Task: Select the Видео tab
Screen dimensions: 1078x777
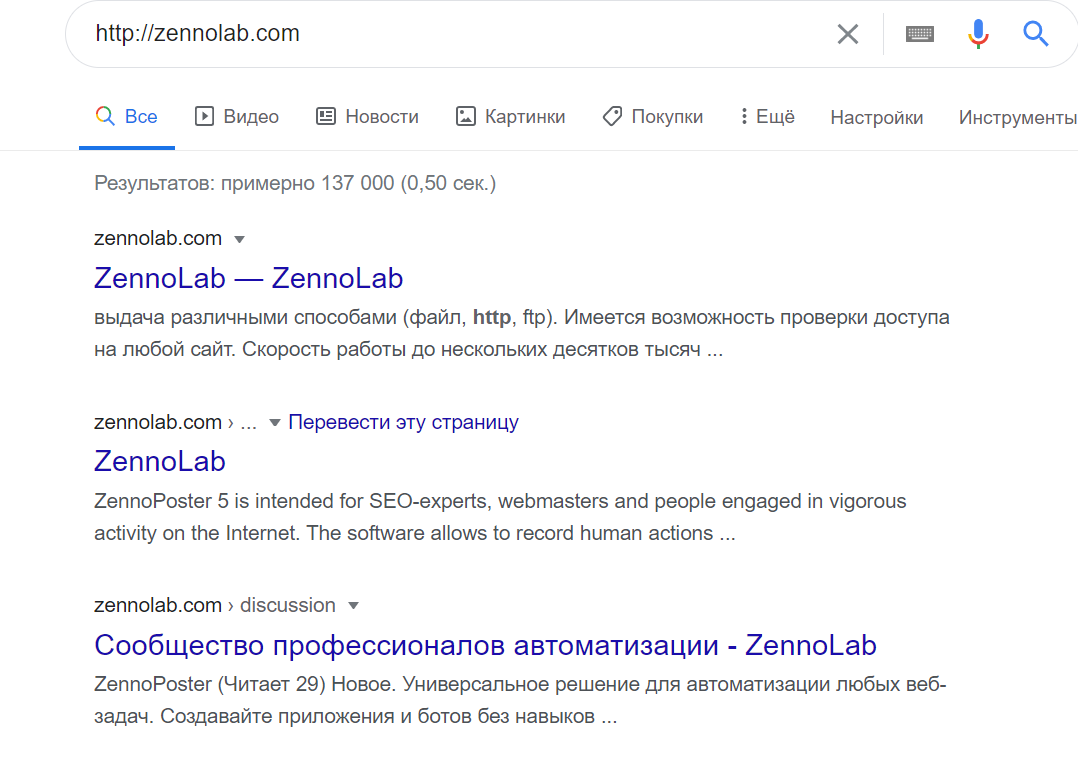Action: [x=236, y=116]
